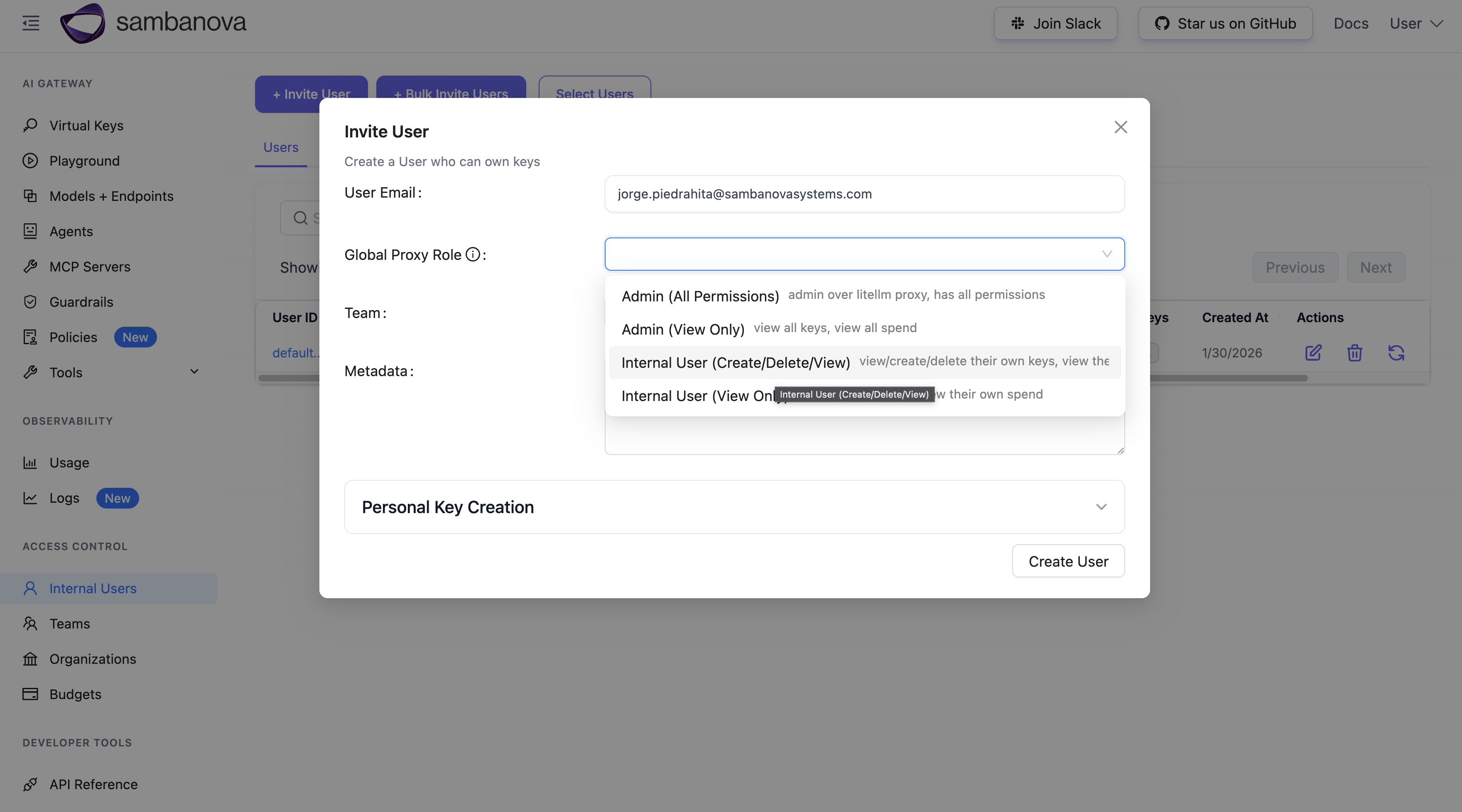Click the Global Proxy Role info tooltip icon
The height and width of the screenshot is (812, 1462).
[472, 254]
